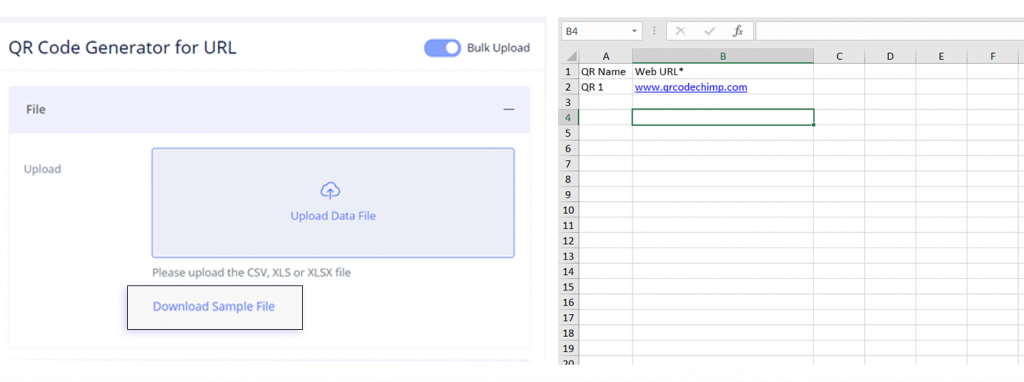The height and width of the screenshot is (382, 1024).
Task: Click the Download Sample File link
Action: [214, 307]
